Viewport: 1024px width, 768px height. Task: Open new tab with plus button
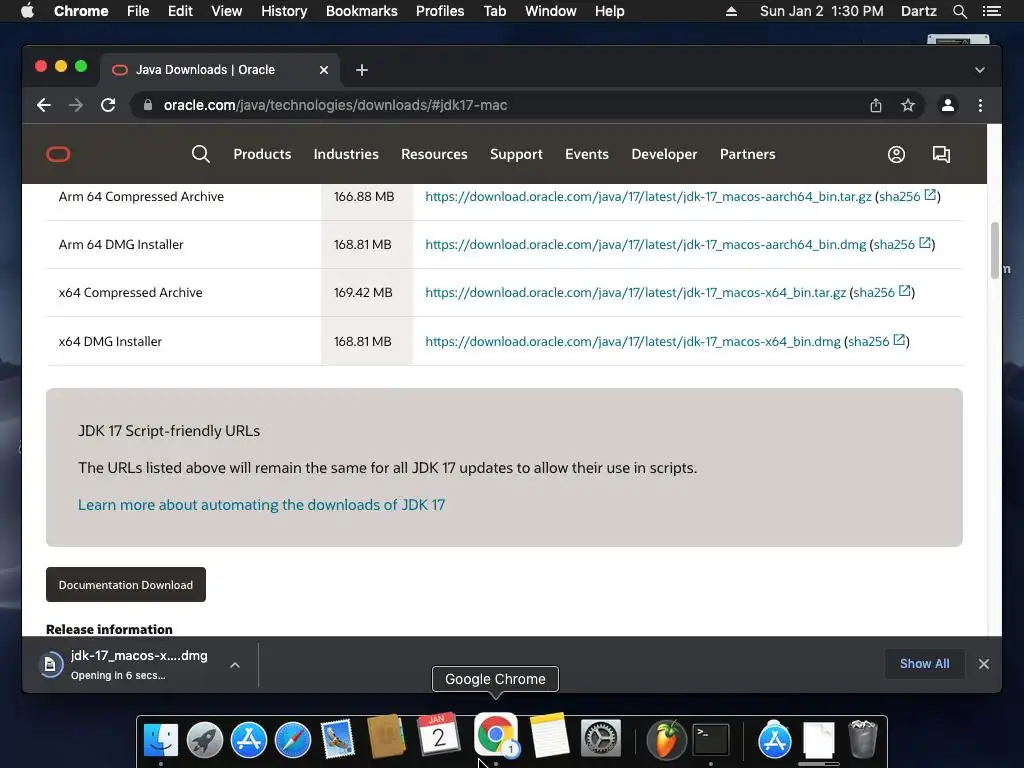point(362,70)
